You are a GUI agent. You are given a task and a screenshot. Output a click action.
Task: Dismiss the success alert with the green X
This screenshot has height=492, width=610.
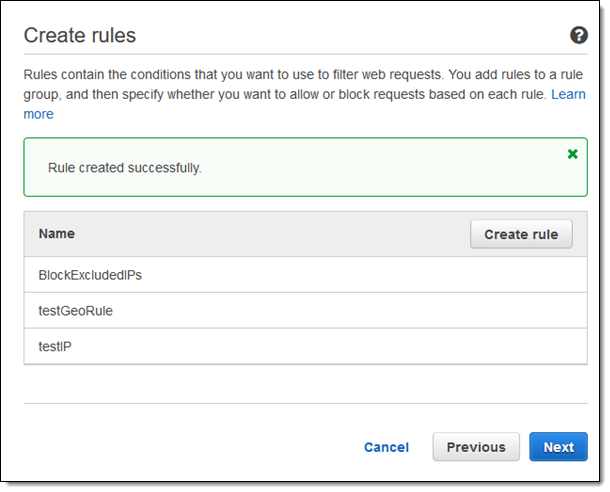point(572,154)
